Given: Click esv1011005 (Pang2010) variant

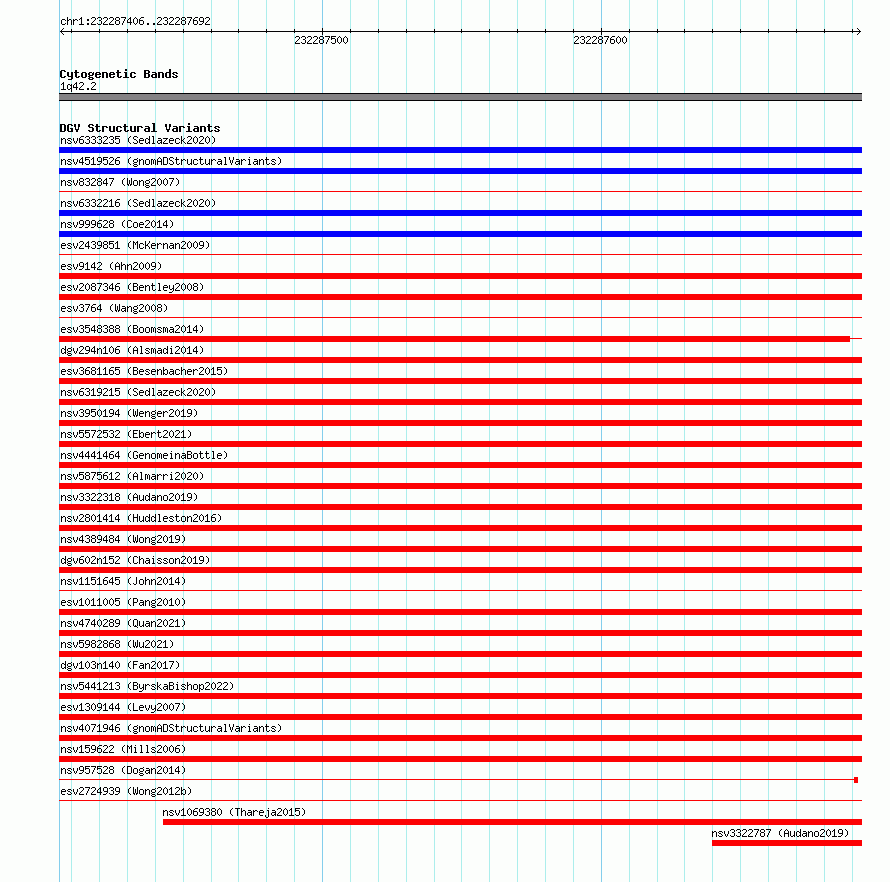Looking at the screenshot, I should pyautogui.click(x=123, y=602).
